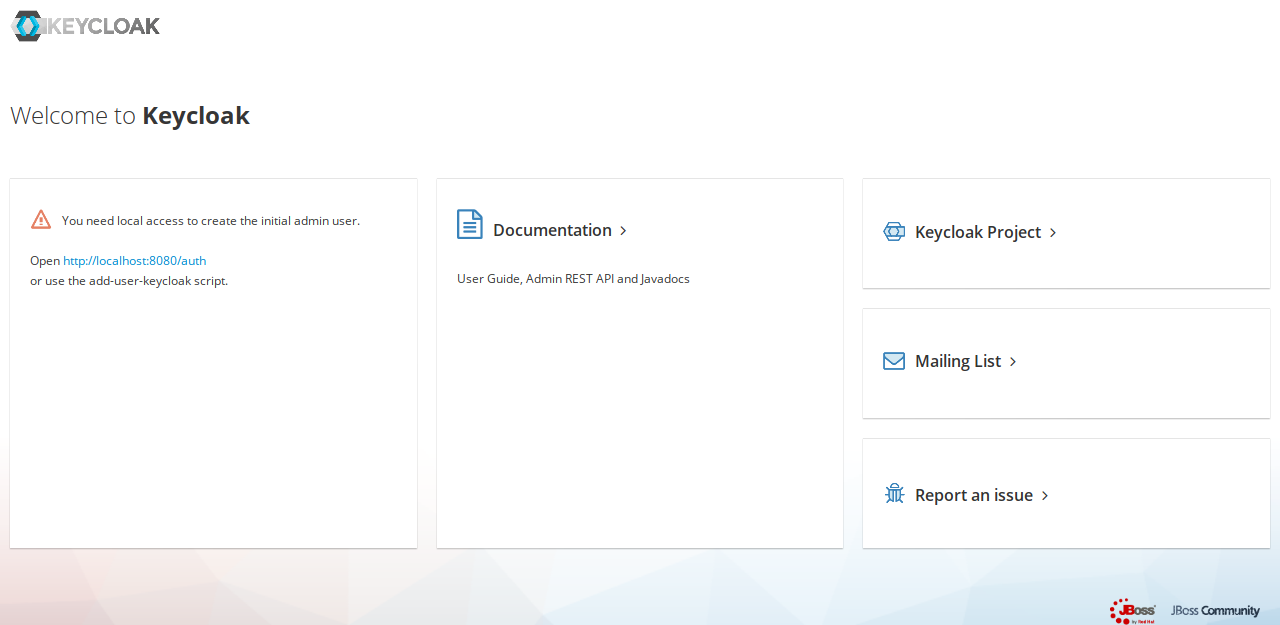Click the Documentation page icon

(x=470, y=224)
